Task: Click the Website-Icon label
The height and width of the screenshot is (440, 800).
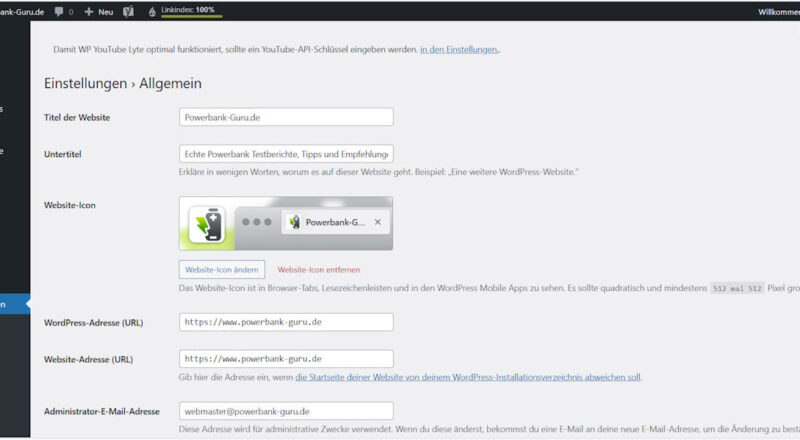Action: click(x=70, y=205)
